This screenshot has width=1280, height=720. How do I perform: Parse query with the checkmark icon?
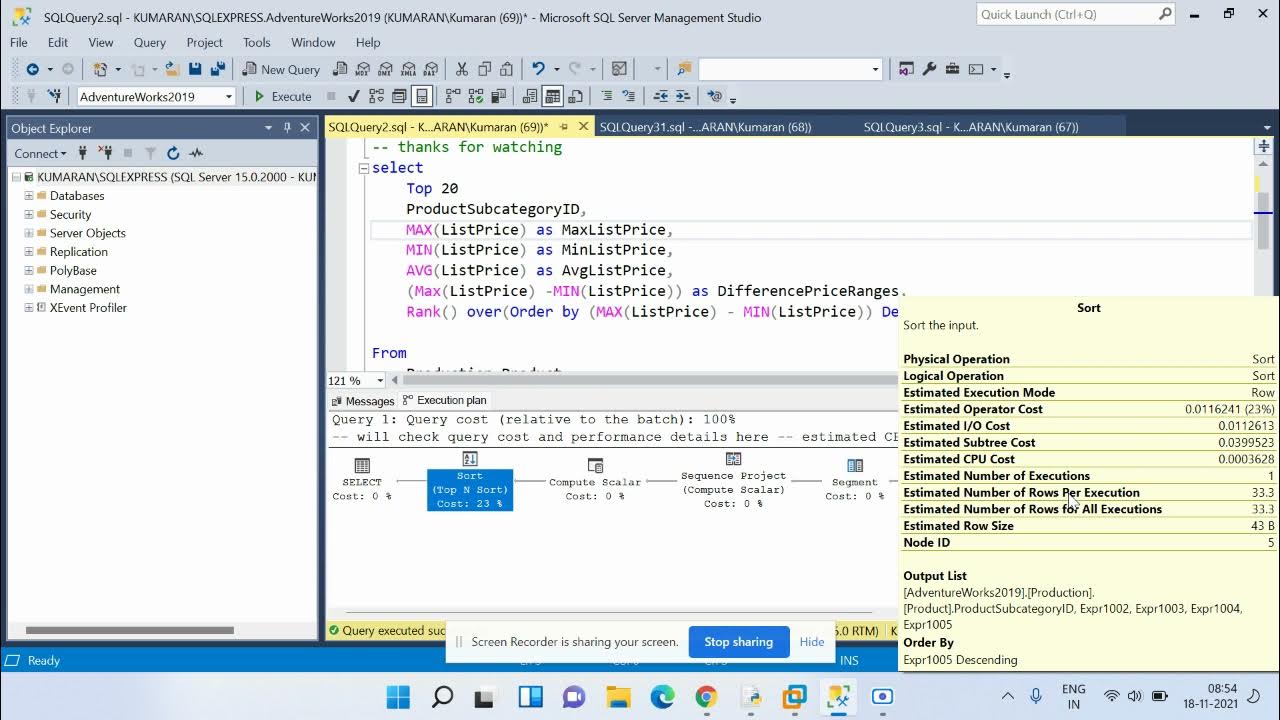click(353, 96)
